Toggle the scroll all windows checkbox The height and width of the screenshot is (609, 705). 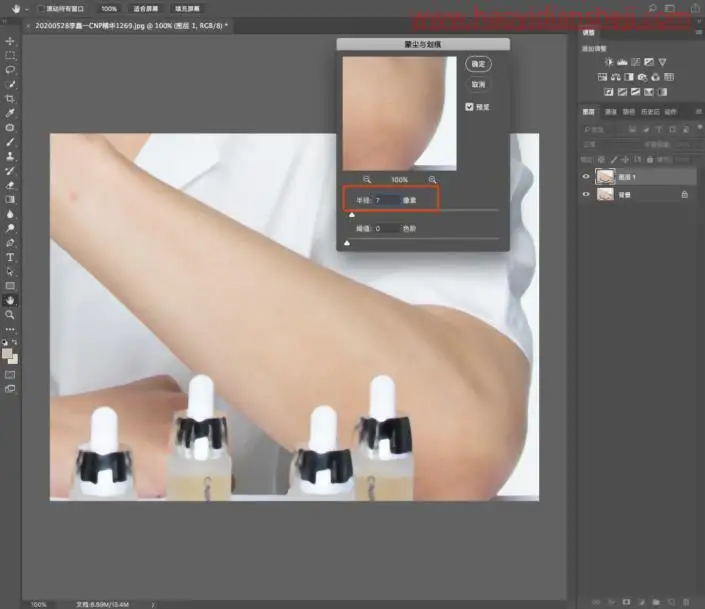(x=41, y=9)
